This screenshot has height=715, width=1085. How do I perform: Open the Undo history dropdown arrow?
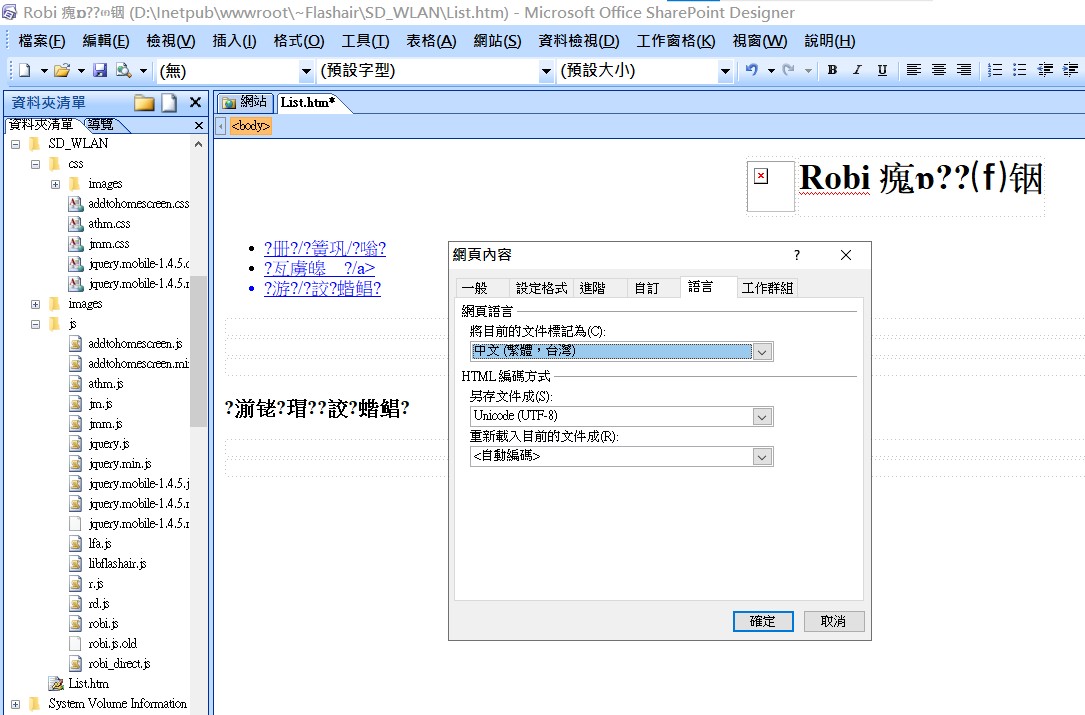[x=770, y=71]
